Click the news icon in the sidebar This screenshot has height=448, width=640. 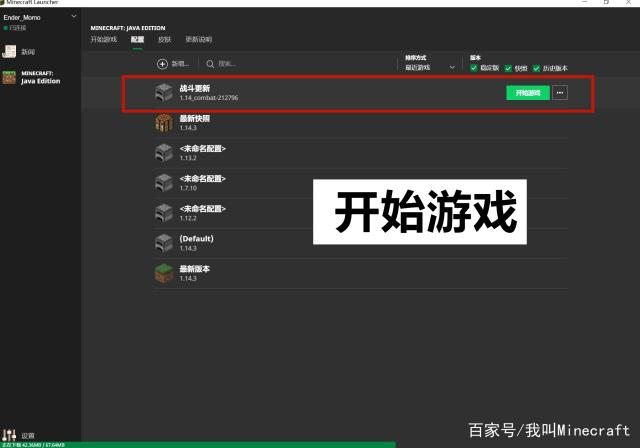(9, 51)
